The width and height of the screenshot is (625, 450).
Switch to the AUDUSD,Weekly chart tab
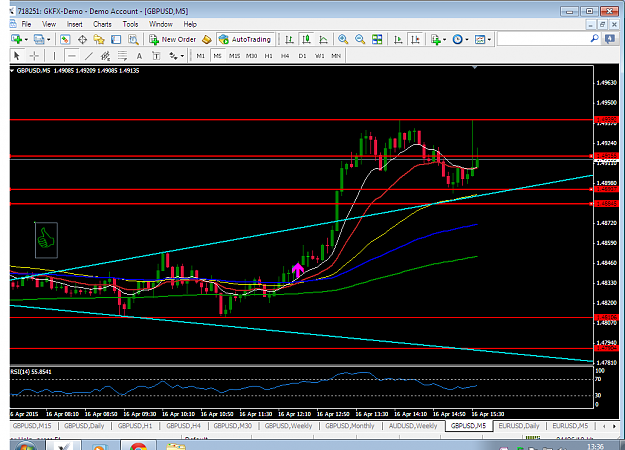click(x=413, y=426)
